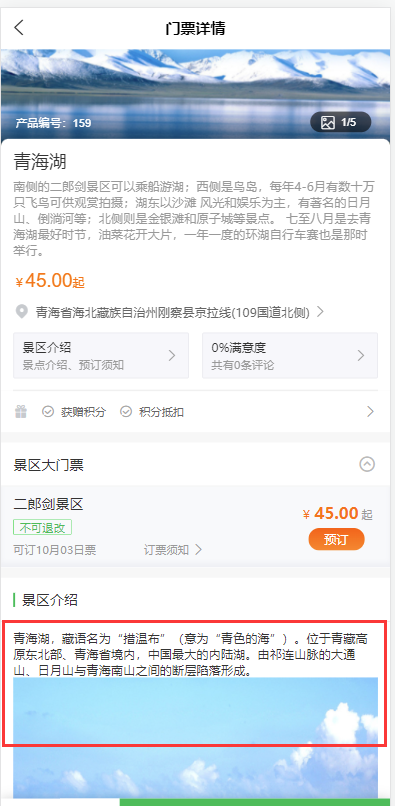Screen dimensions: 395x806
Task: Click the sky photo in 景区介绍 section
Action: click(x=195, y=738)
